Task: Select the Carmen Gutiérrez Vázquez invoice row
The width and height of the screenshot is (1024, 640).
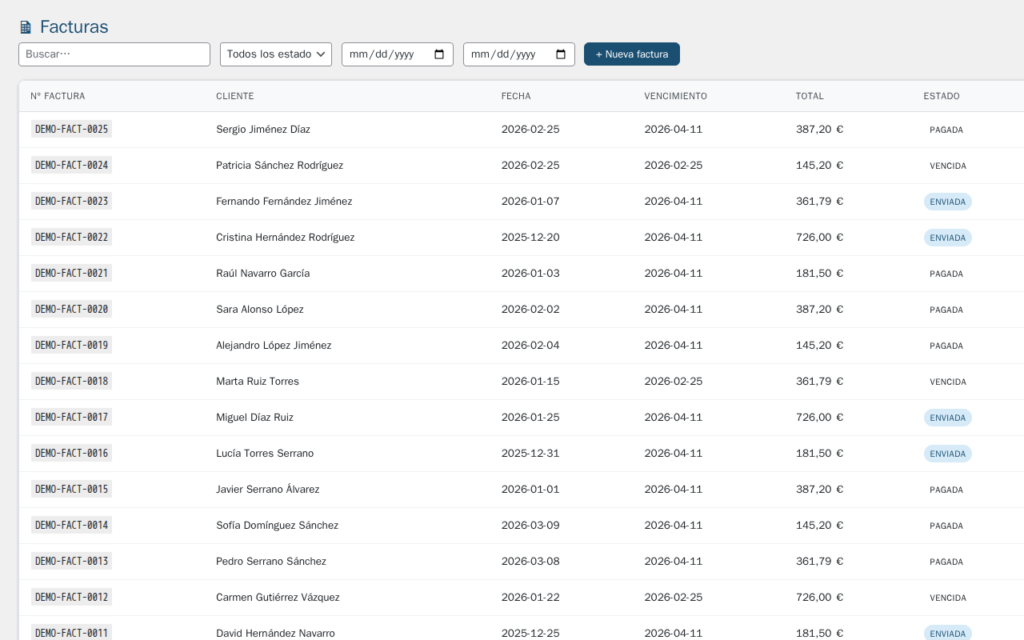Action: tap(400, 596)
